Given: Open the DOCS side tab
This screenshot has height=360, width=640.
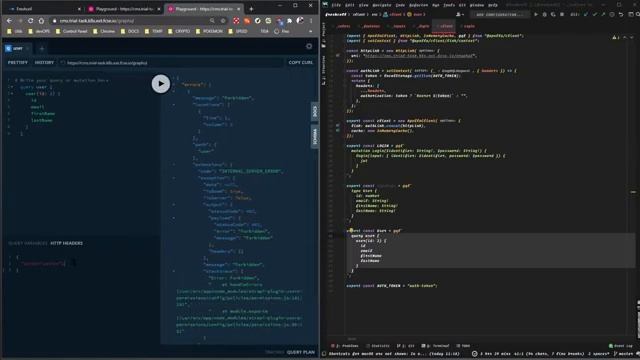Looking at the screenshot, I should coord(315,111).
